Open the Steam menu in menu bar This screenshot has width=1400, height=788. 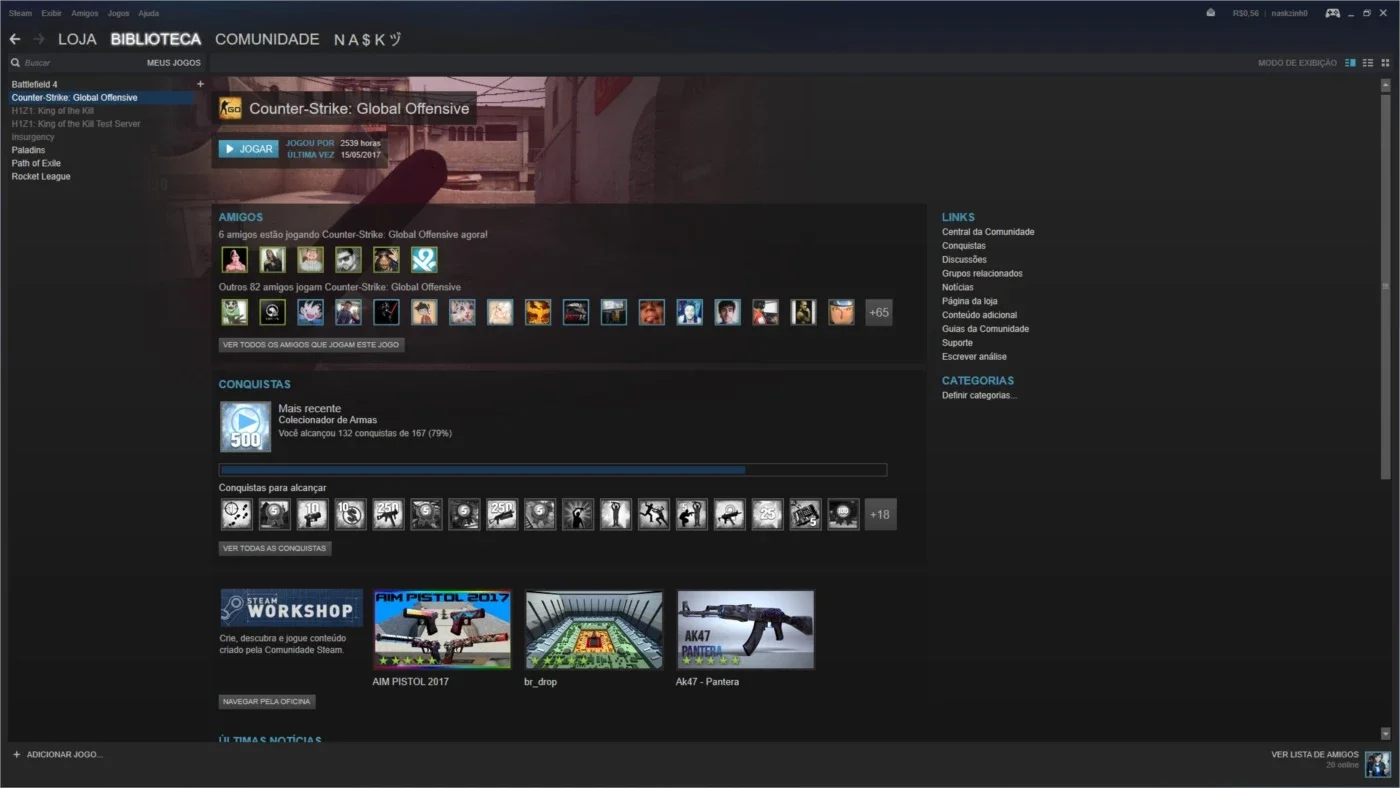click(x=20, y=13)
